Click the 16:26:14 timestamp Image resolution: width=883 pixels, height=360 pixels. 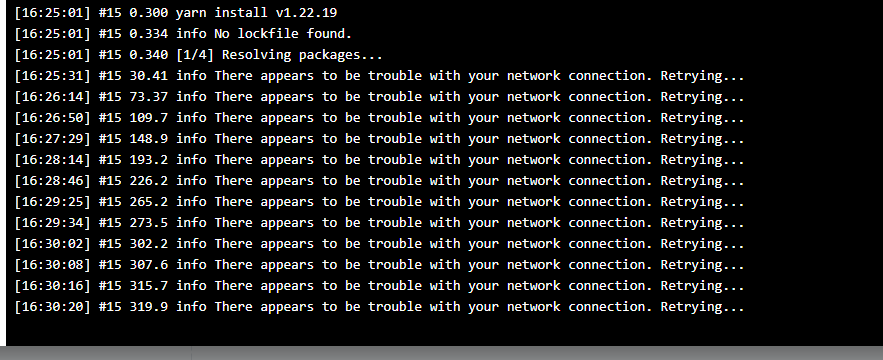(52, 97)
